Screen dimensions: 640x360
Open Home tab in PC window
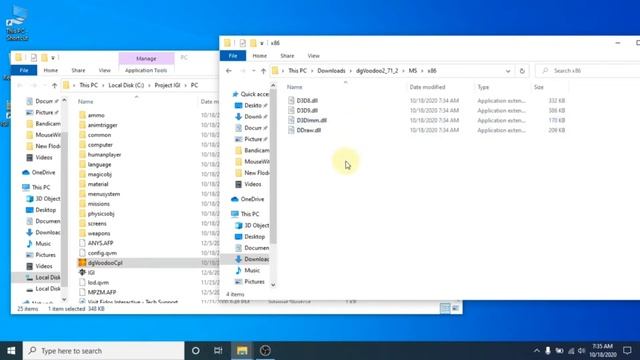coord(51,70)
